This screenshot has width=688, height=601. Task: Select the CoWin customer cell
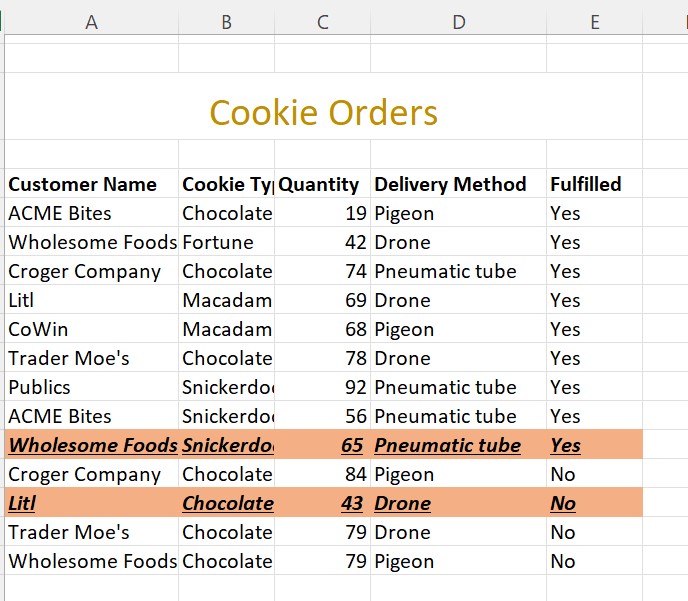pyautogui.click(x=40, y=329)
